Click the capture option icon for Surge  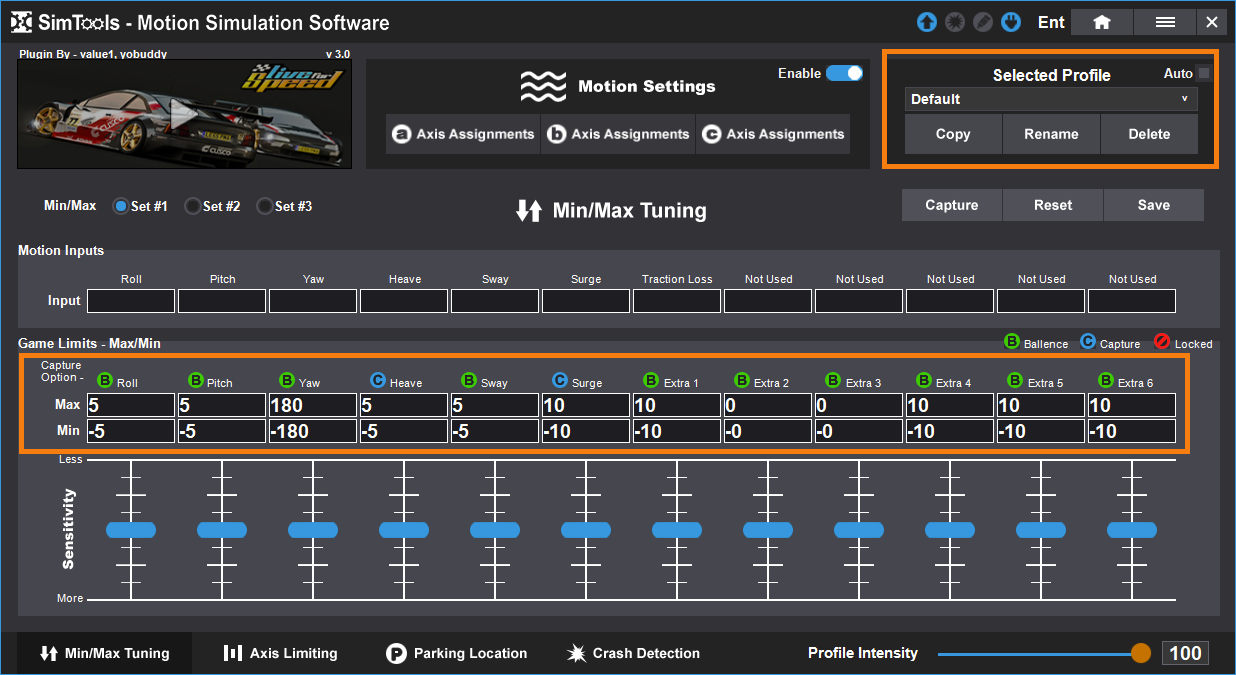click(560, 381)
